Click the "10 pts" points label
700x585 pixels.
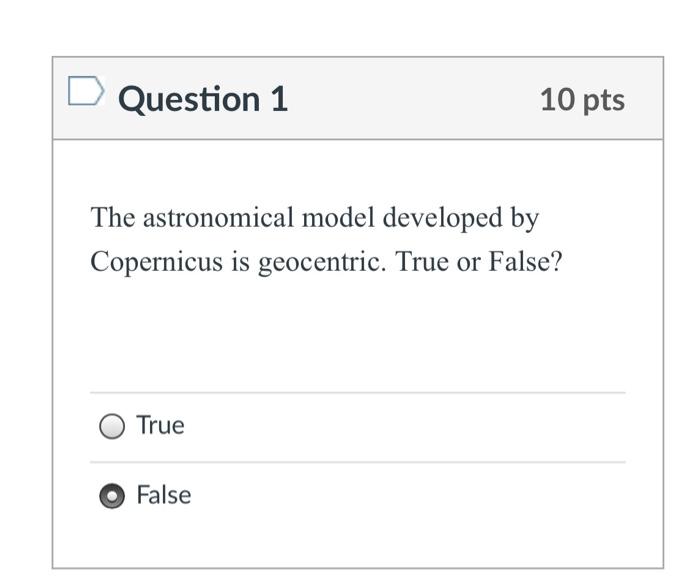[582, 99]
